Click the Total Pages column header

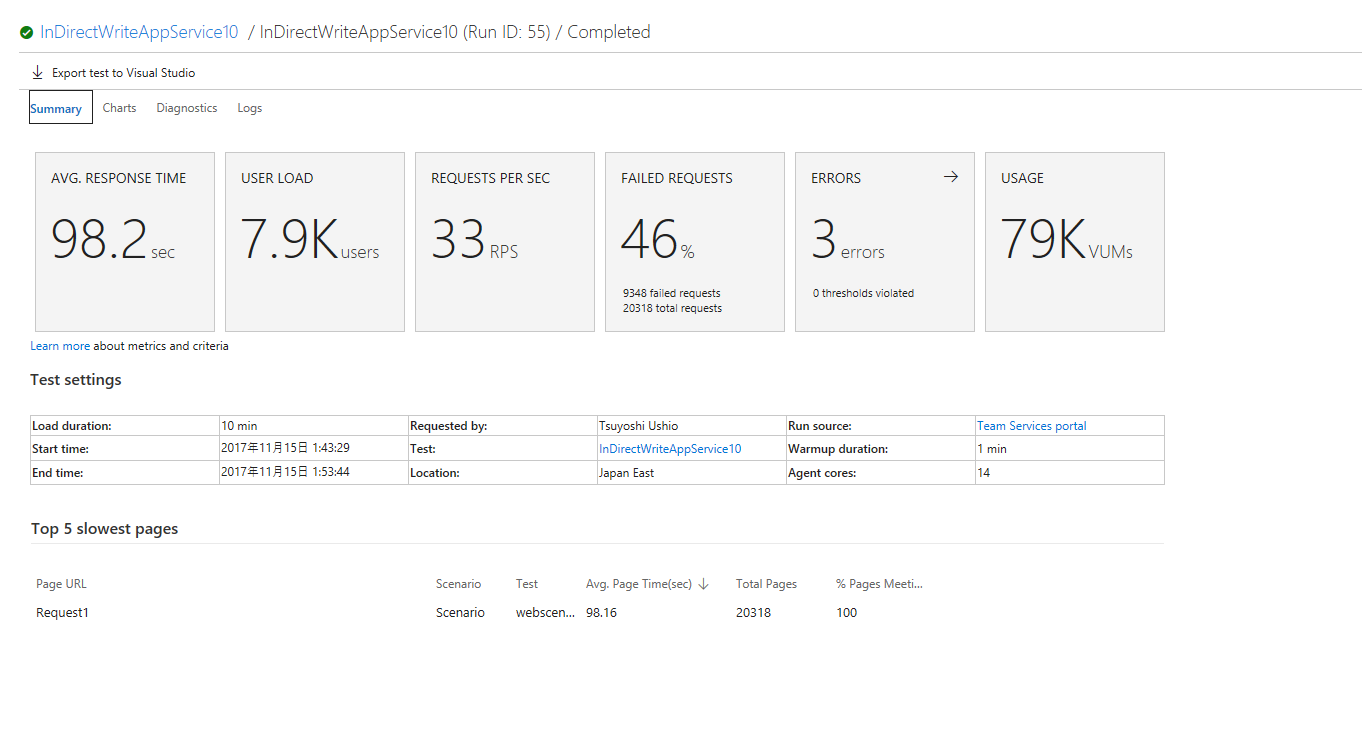pos(766,583)
